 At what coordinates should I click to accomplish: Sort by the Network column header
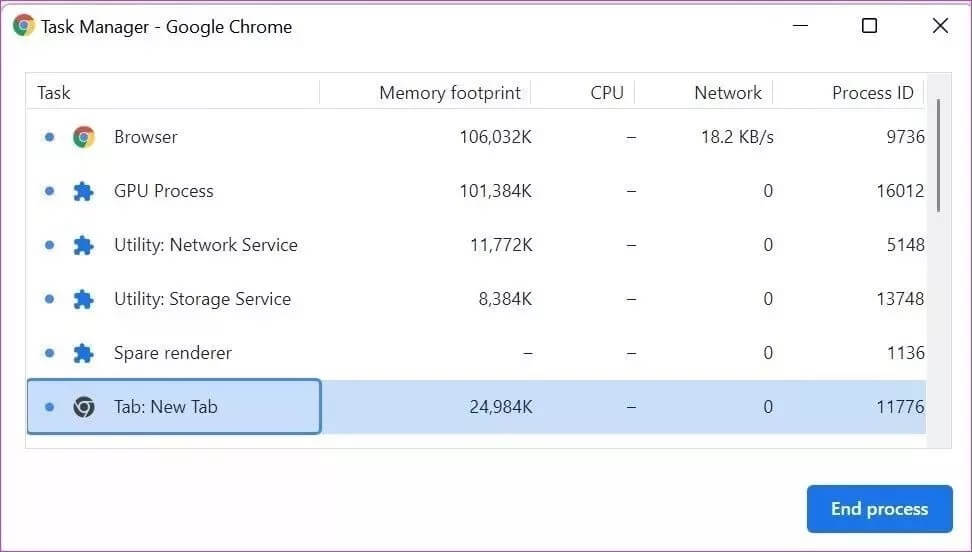pos(728,93)
